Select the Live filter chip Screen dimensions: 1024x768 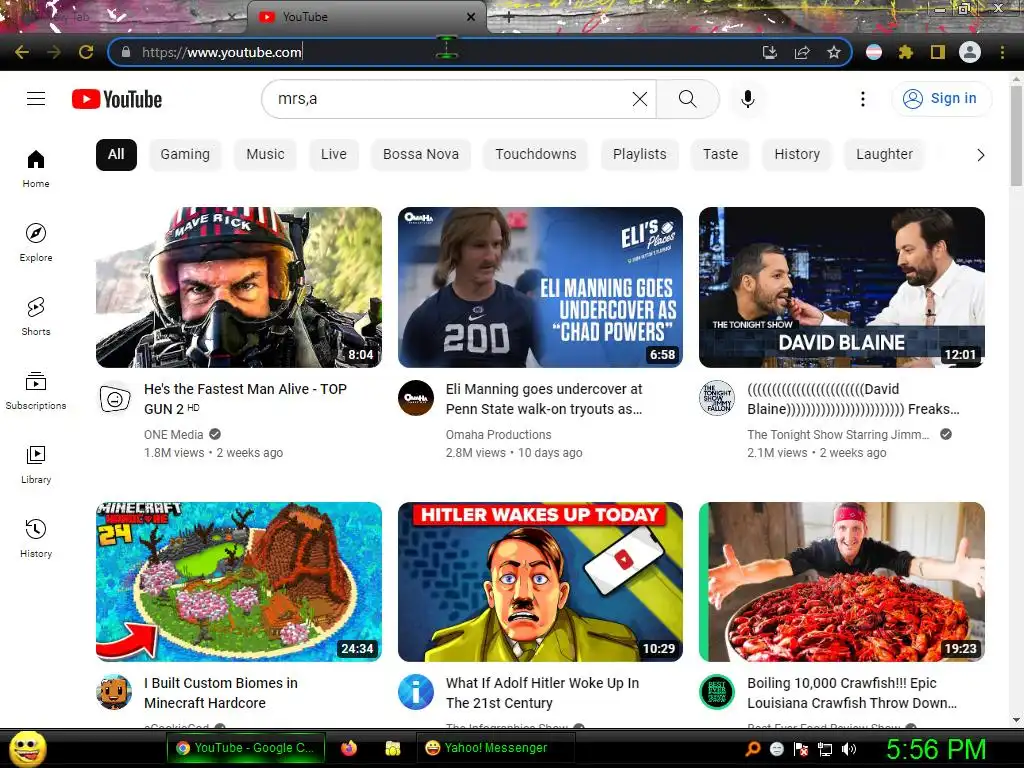(x=334, y=155)
